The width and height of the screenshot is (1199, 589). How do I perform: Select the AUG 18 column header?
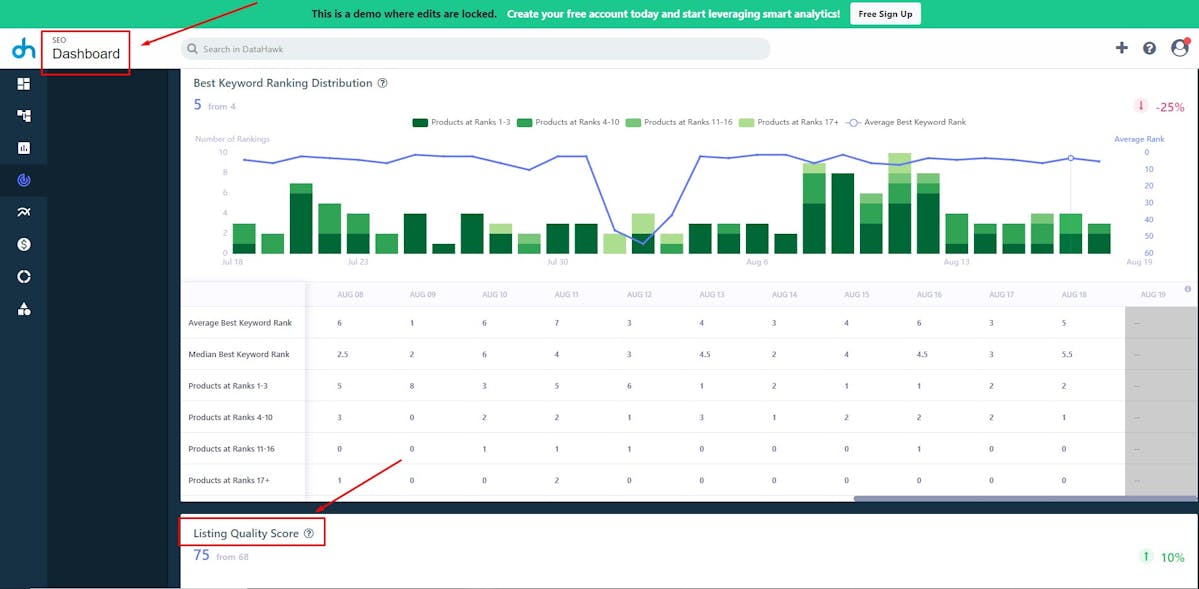coord(1074,294)
